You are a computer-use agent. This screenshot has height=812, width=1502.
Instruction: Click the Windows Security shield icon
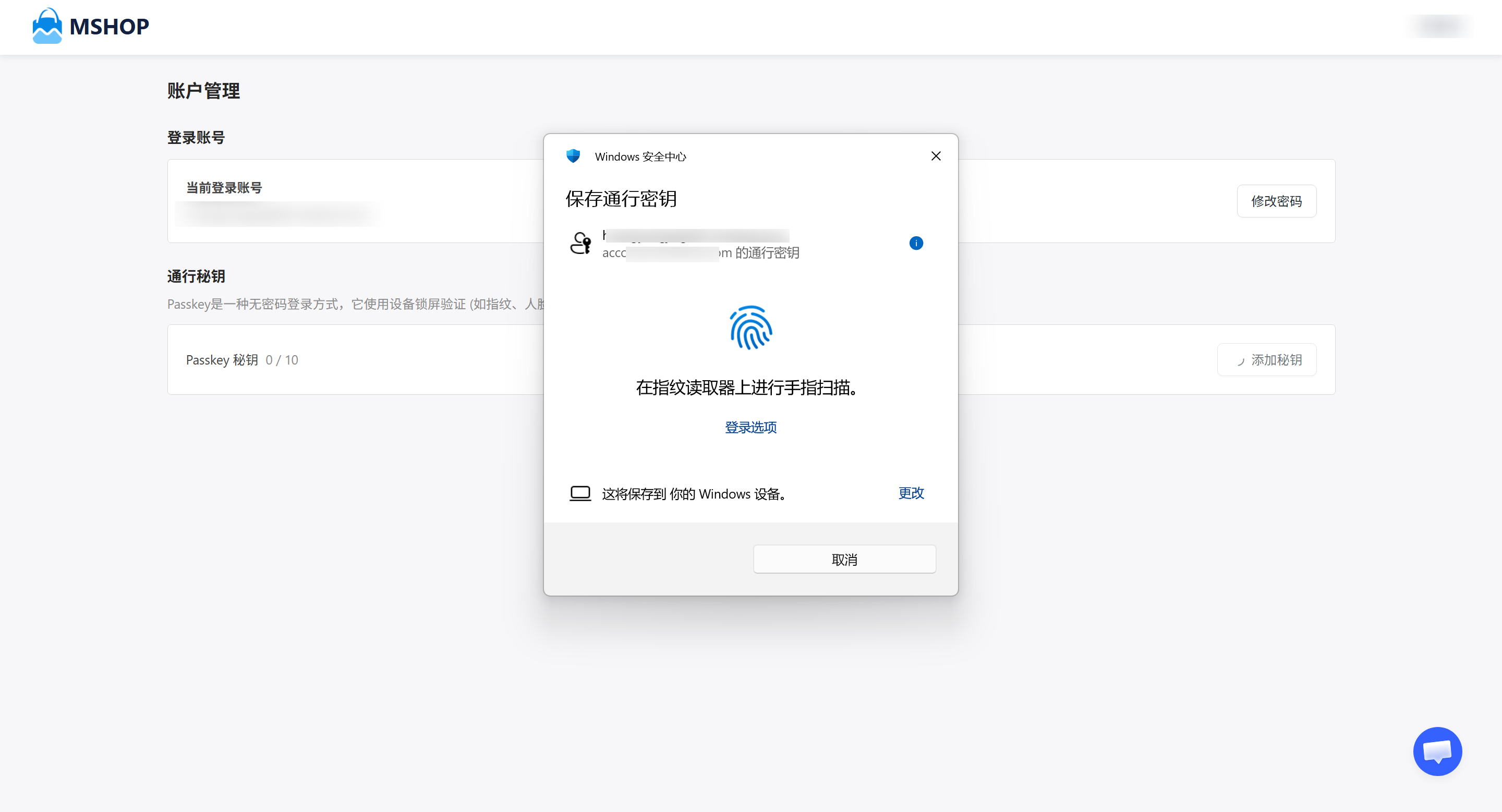click(x=573, y=155)
